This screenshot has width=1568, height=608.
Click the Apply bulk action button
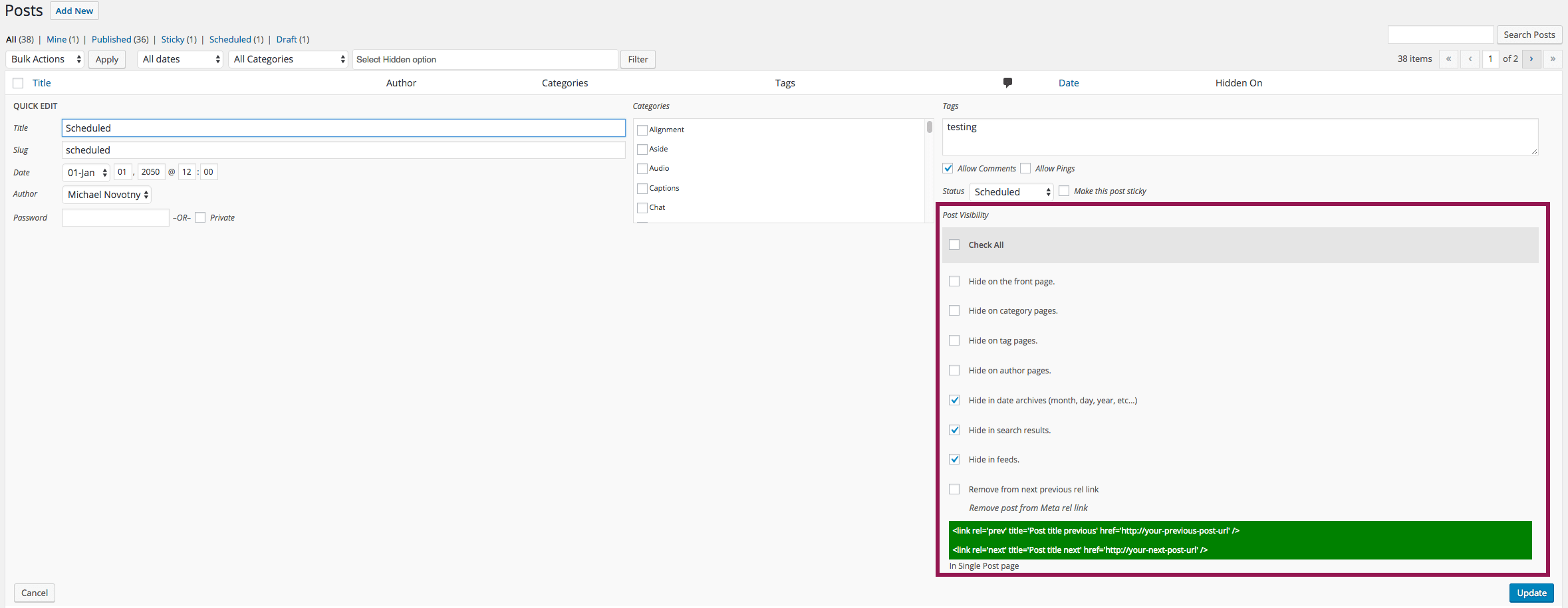[x=107, y=59]
